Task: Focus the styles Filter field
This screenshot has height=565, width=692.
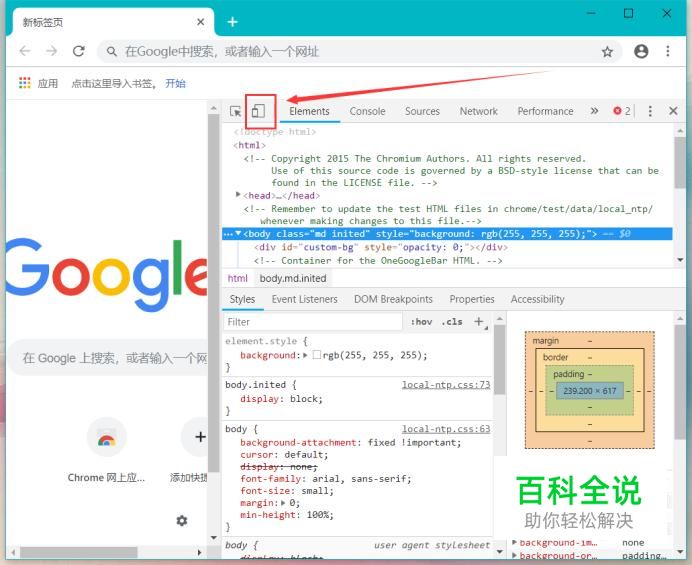Action: pyautogui.click(x=312, y=322)
